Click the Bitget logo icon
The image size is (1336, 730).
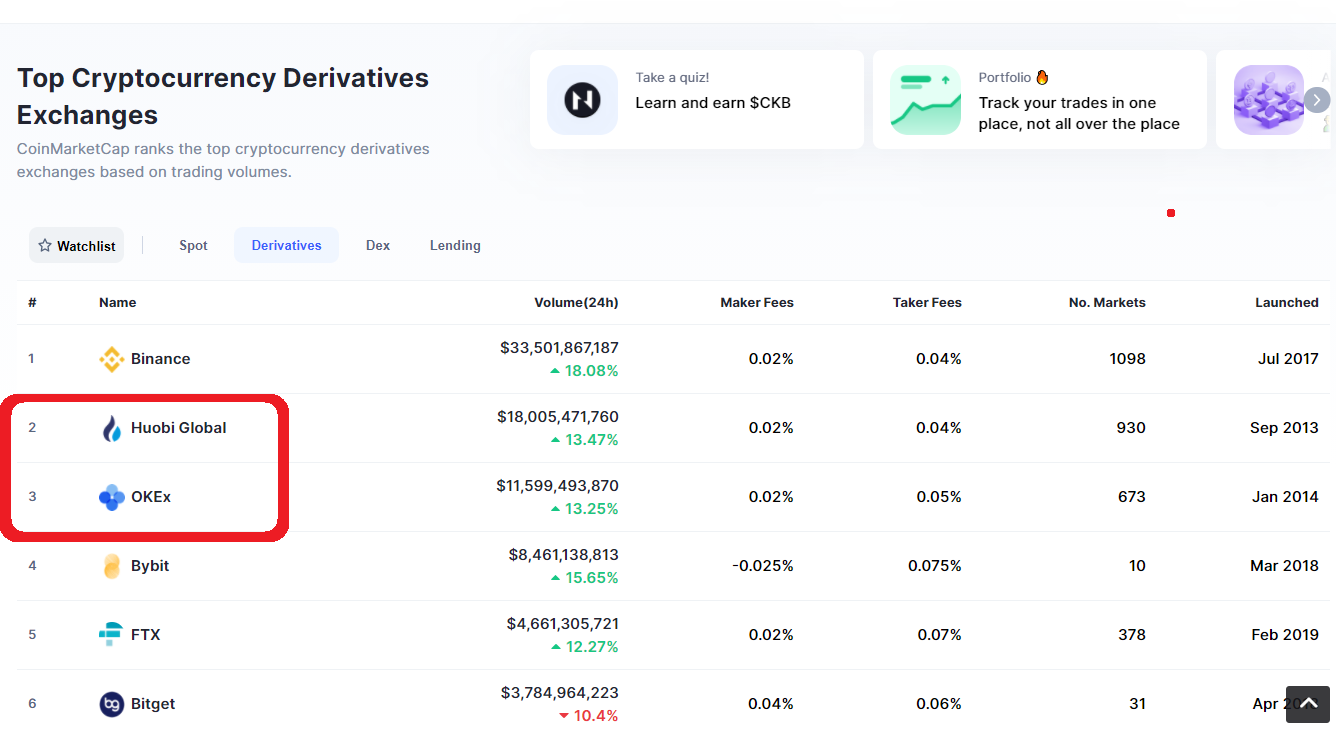[112, 704]
